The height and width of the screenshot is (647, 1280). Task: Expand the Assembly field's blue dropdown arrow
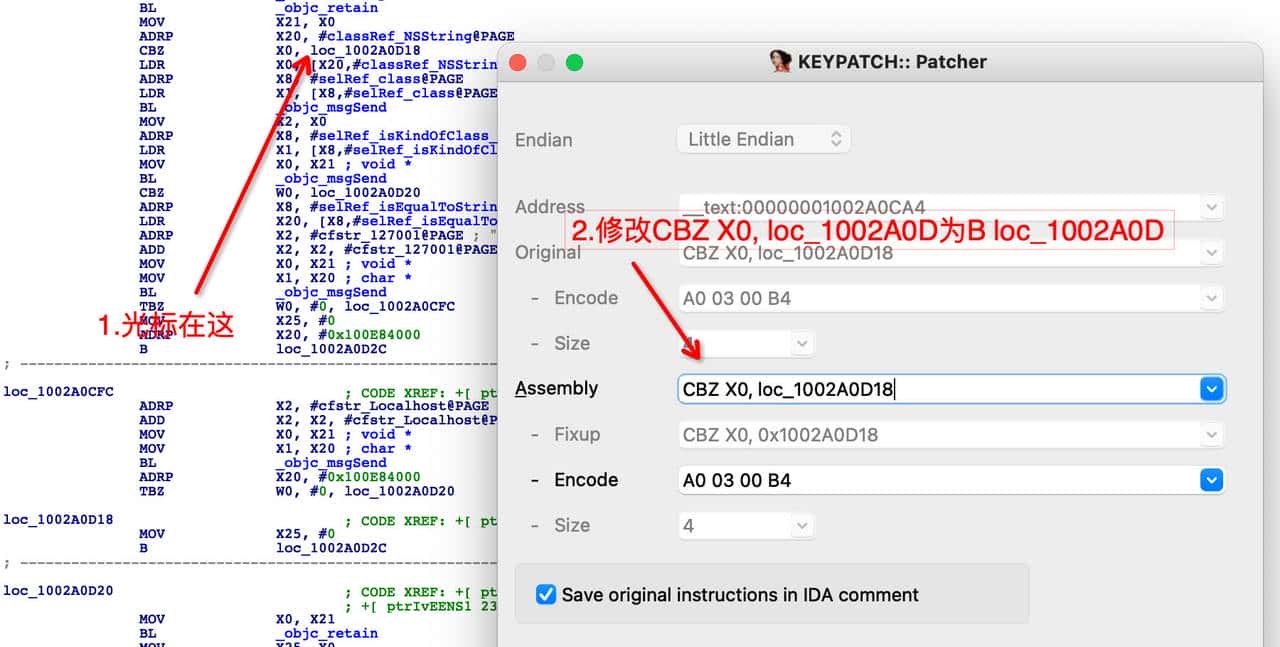click(x=1211, y=389)
